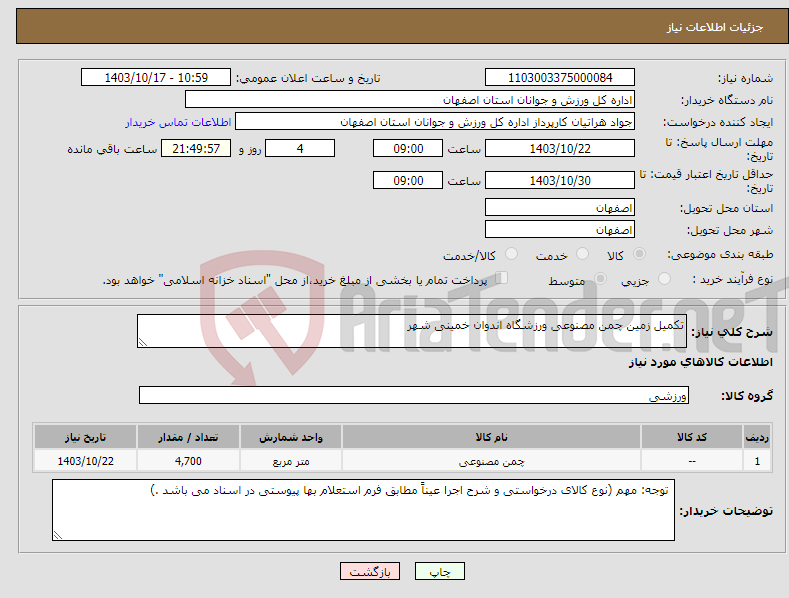Select the کالا/خدمت radio button
Viewport: 789px width, 598px height.
[x=511, y=254]
